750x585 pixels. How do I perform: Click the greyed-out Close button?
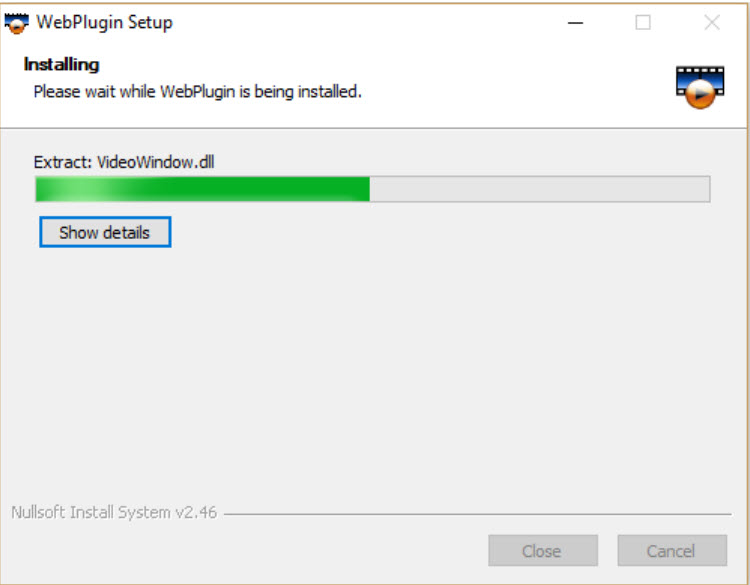542,551
